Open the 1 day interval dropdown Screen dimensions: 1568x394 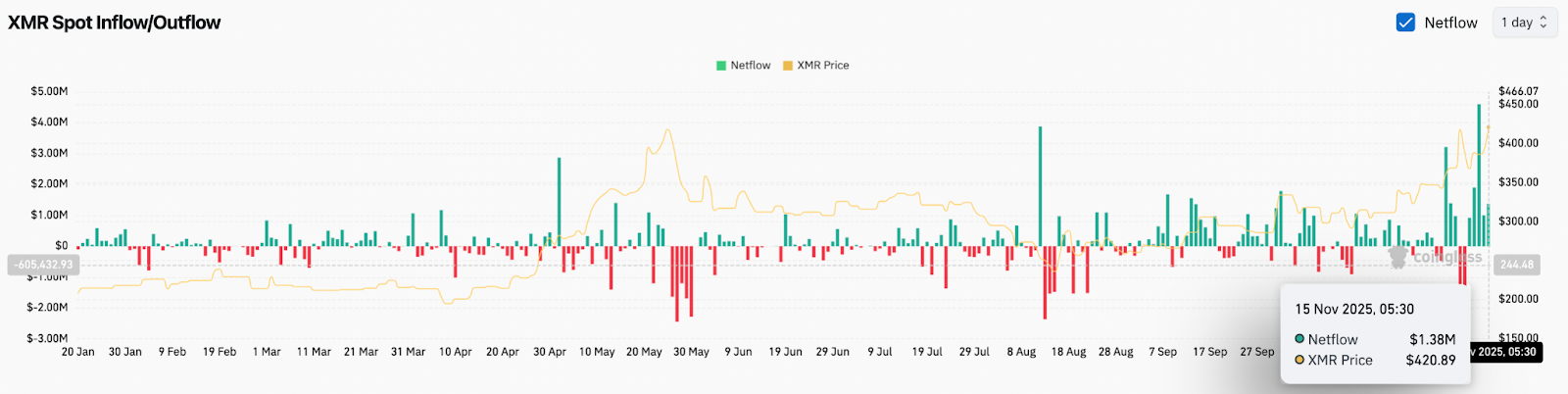coord(1524,23)
